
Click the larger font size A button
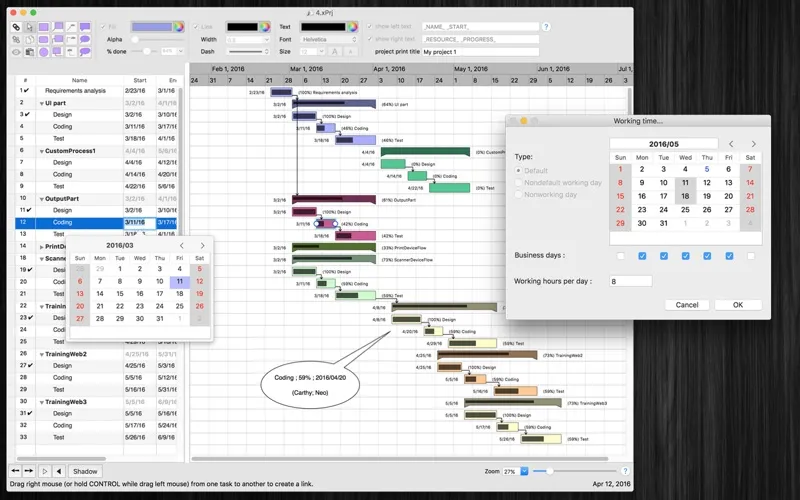(335, 52)
